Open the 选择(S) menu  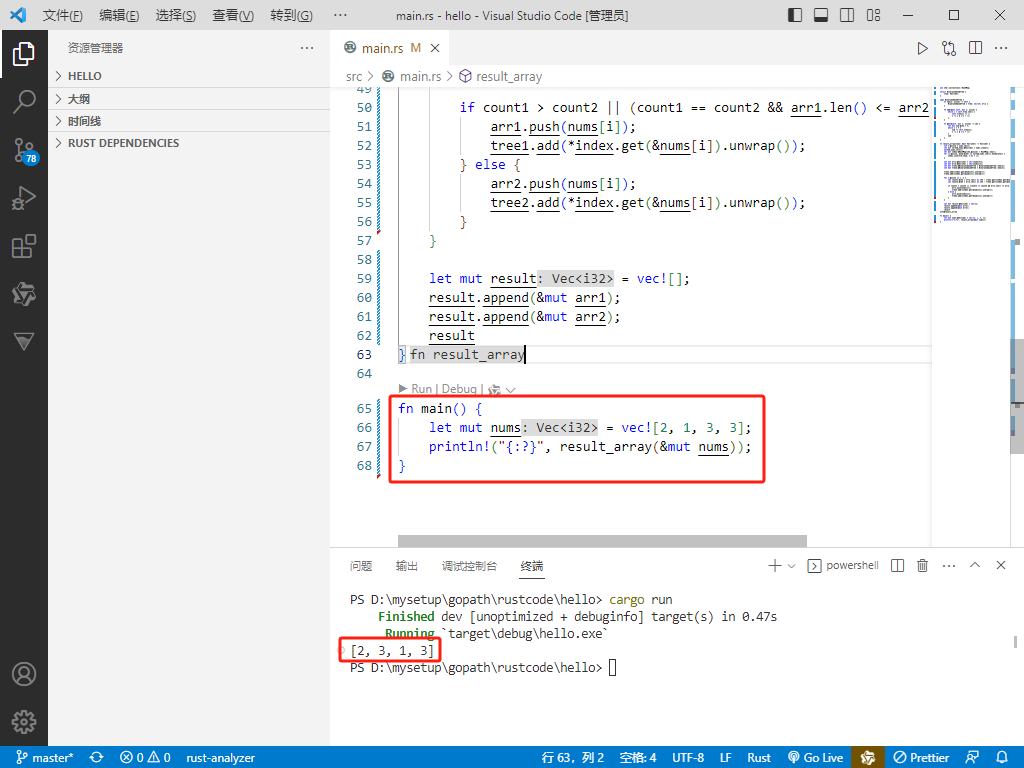tap(176, 16)
